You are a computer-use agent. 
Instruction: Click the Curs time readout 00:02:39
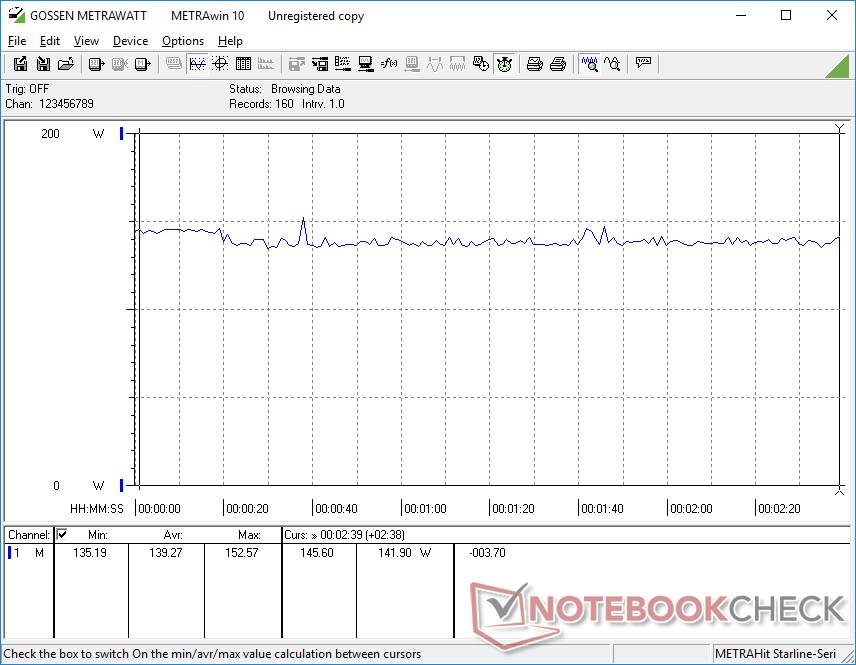pos(344,535)
